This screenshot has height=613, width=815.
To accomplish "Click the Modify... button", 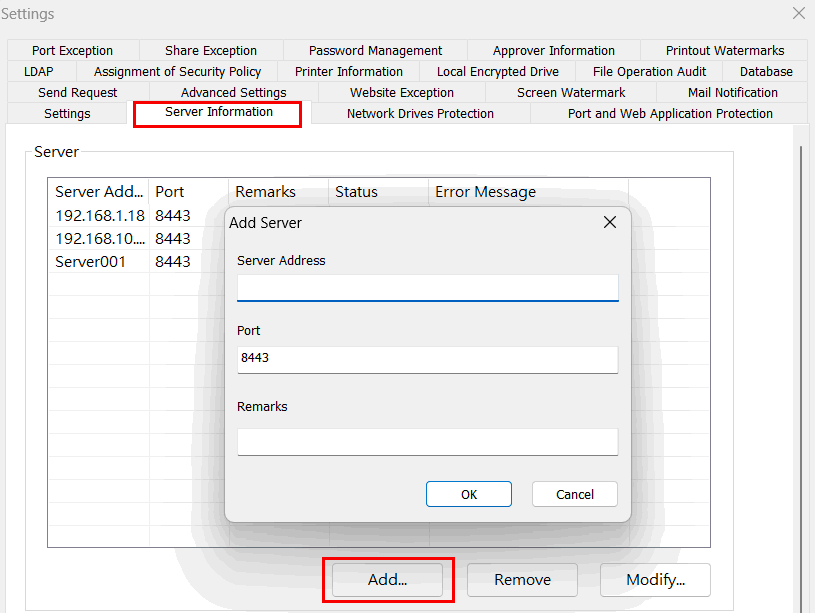I will click(x=655, y=580).
